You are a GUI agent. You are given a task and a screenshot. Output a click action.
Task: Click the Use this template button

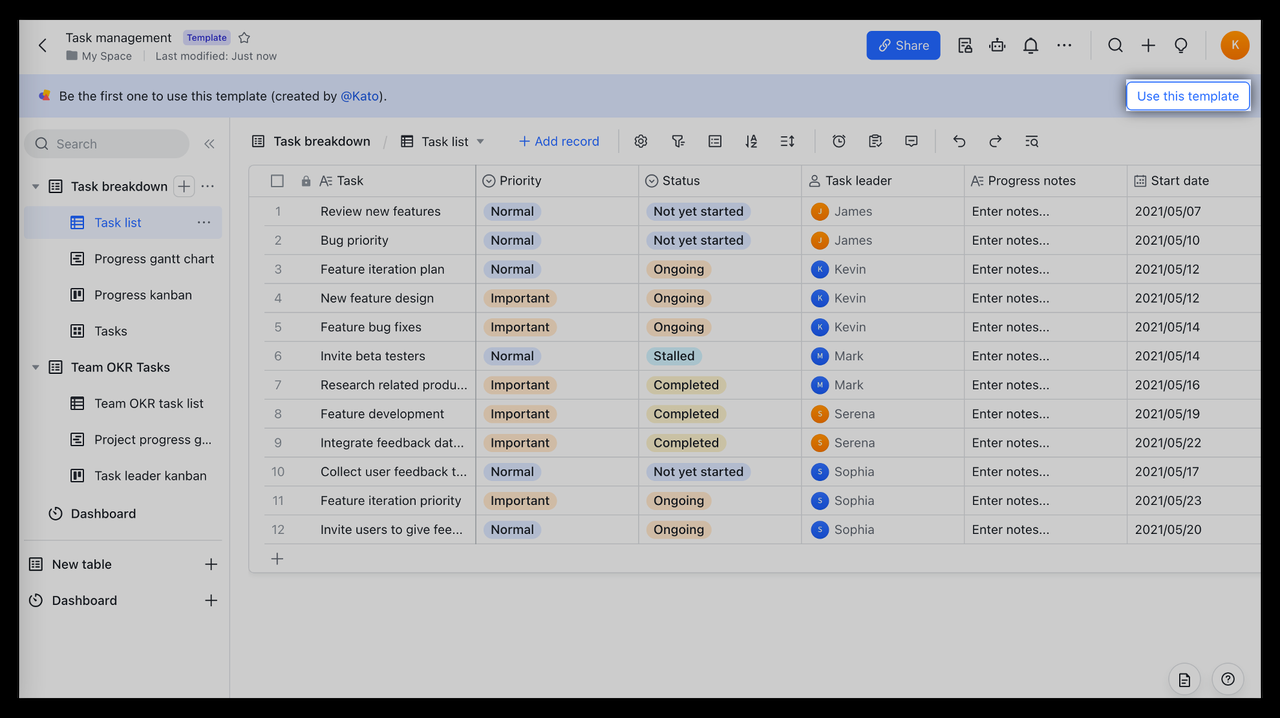tap(1187, 96)
